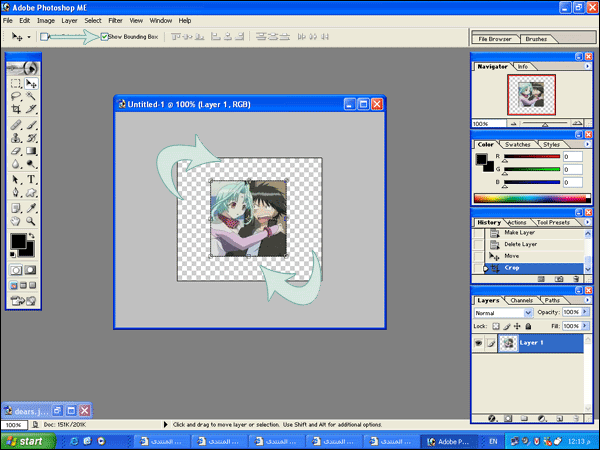Click the red R color slider

coord(532,157)
